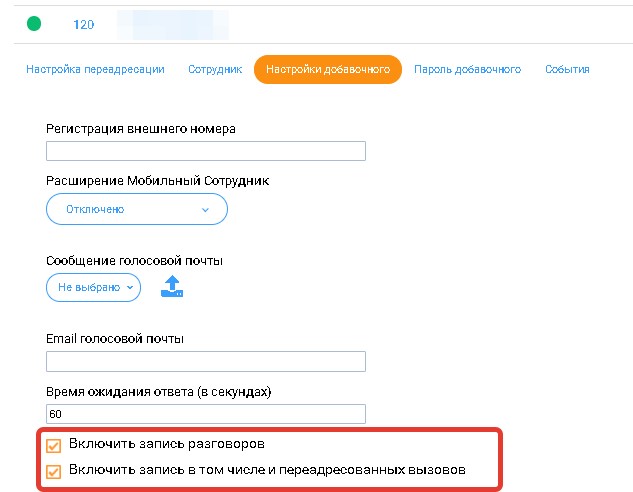Image resolution: width=633 pixels, height=492 pixels.
Task: Switch to the Настройка переадресации tab
Action: (x=97, y=69)
